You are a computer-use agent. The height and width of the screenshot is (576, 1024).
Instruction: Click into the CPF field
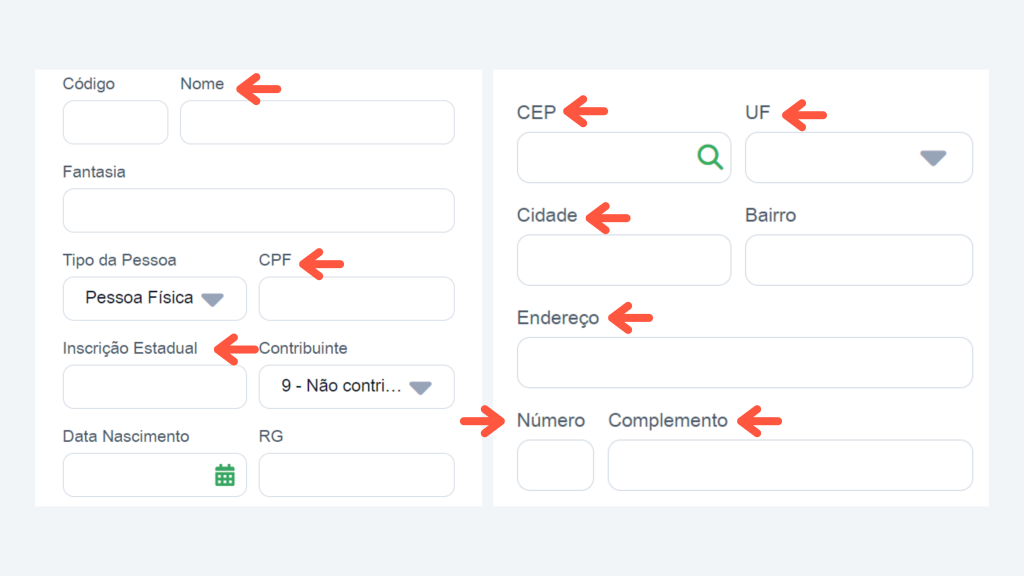[357, 298]
